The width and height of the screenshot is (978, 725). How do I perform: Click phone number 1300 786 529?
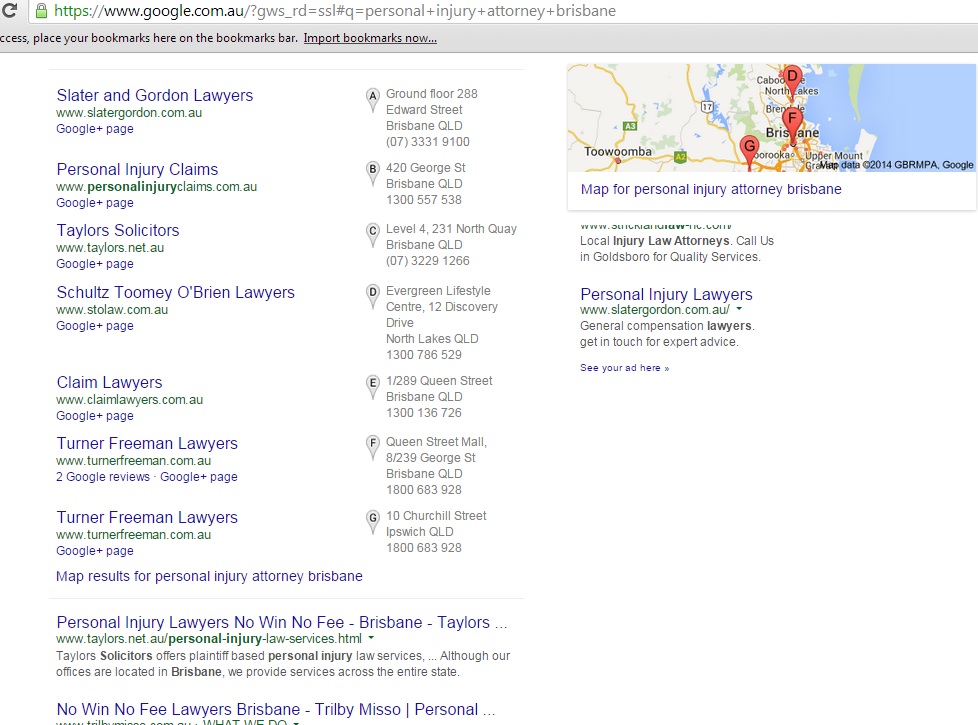point(424,355)
